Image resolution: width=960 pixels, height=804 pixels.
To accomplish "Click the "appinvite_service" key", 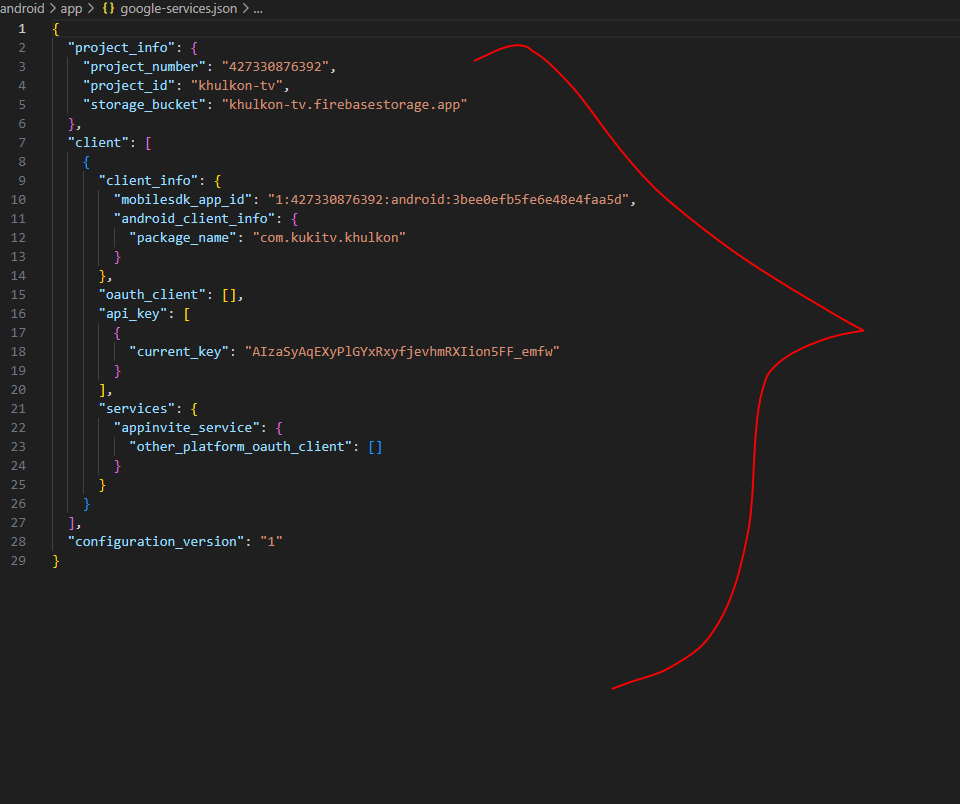I will (187, 427).
